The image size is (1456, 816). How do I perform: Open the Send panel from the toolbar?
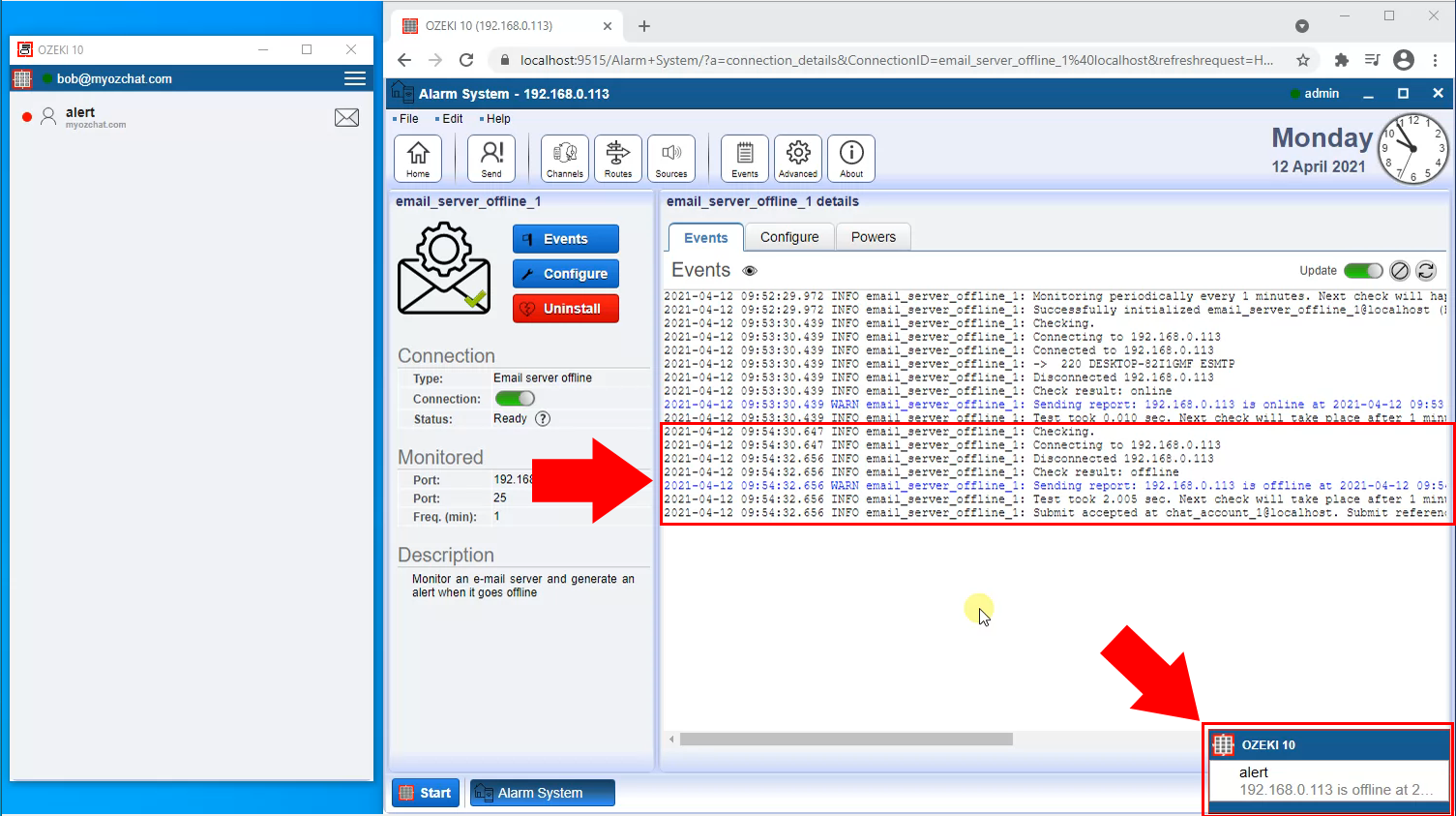(490, 158)
